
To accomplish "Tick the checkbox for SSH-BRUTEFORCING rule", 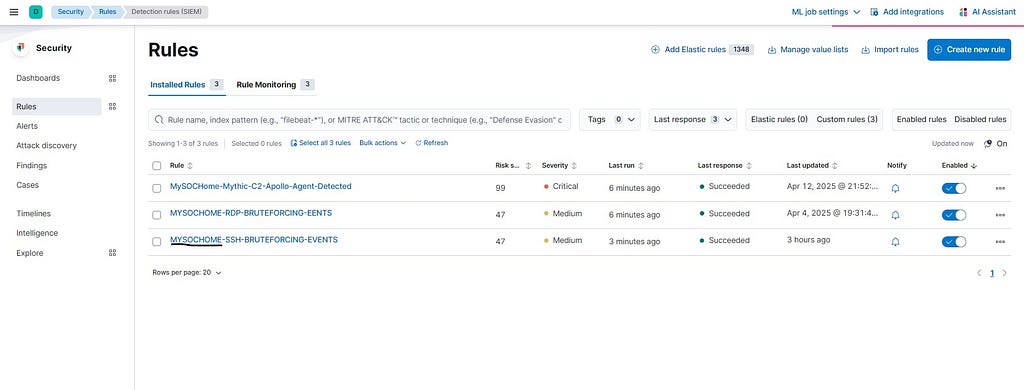I will tap(157, 242).
